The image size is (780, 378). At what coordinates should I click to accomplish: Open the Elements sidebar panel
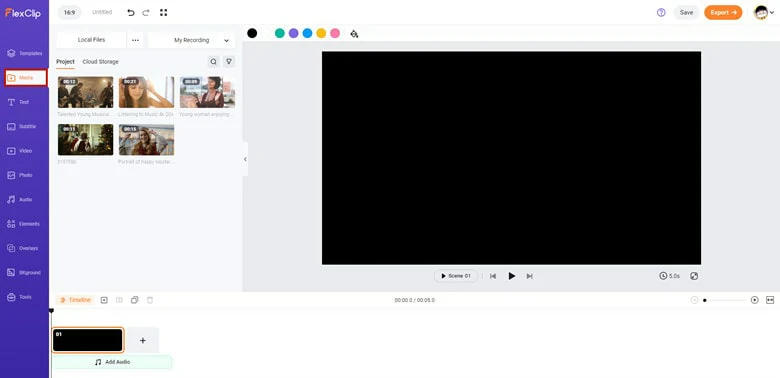tap(23, 224)
